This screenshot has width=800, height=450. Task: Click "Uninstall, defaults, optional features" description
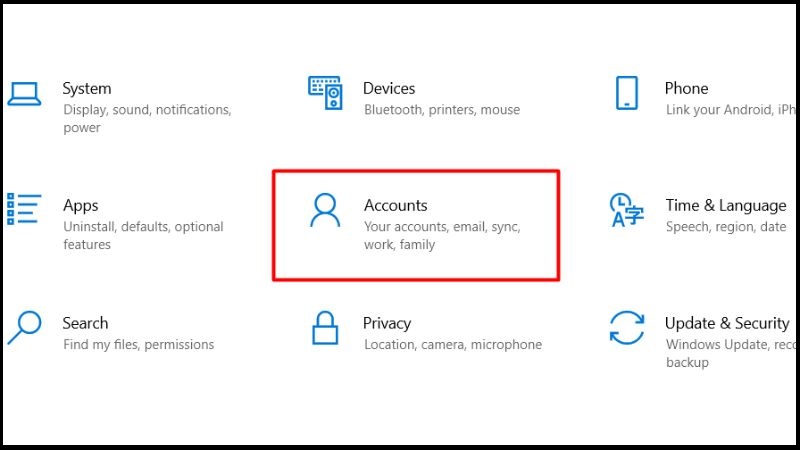(143, 236)
